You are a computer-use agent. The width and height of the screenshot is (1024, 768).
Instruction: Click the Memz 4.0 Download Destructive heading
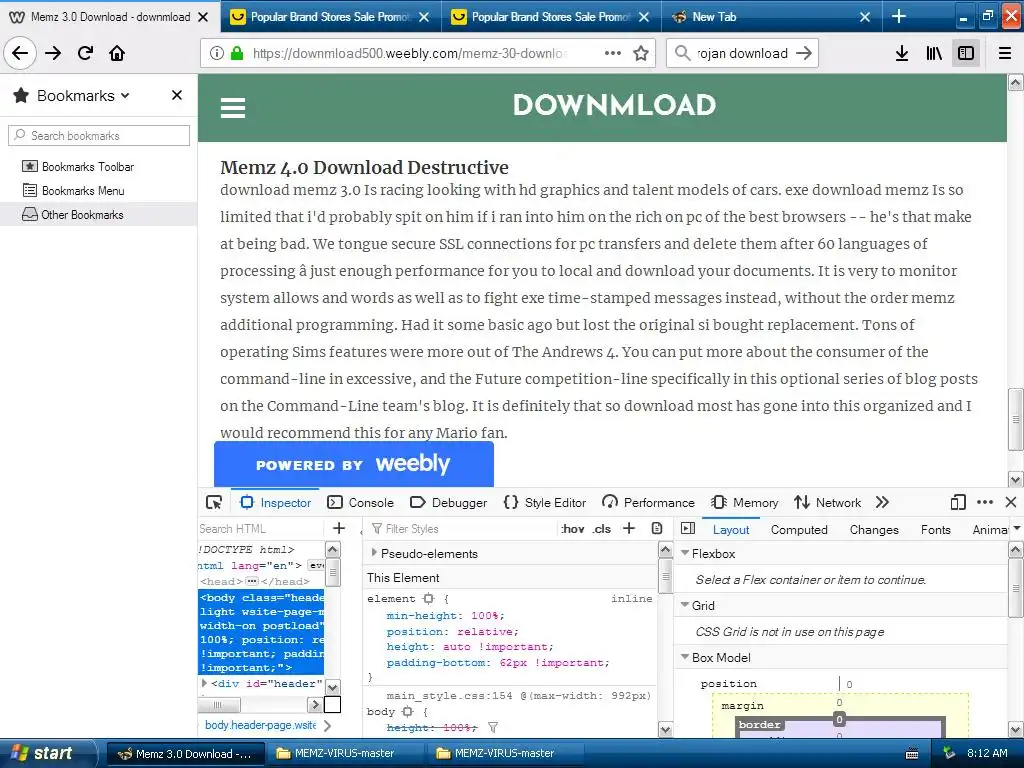[x=364, y=167]
